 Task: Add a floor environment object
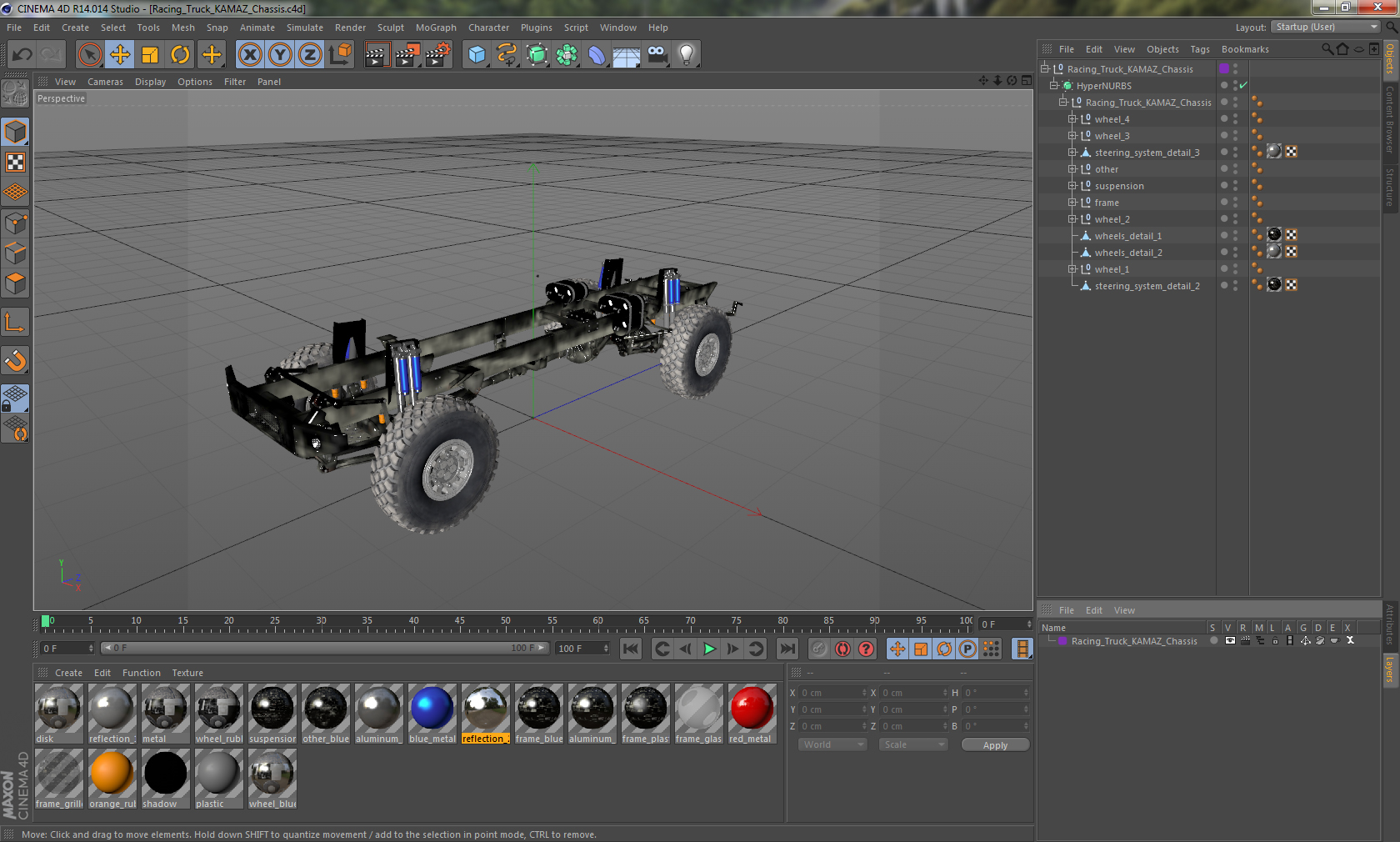[627, 55]
